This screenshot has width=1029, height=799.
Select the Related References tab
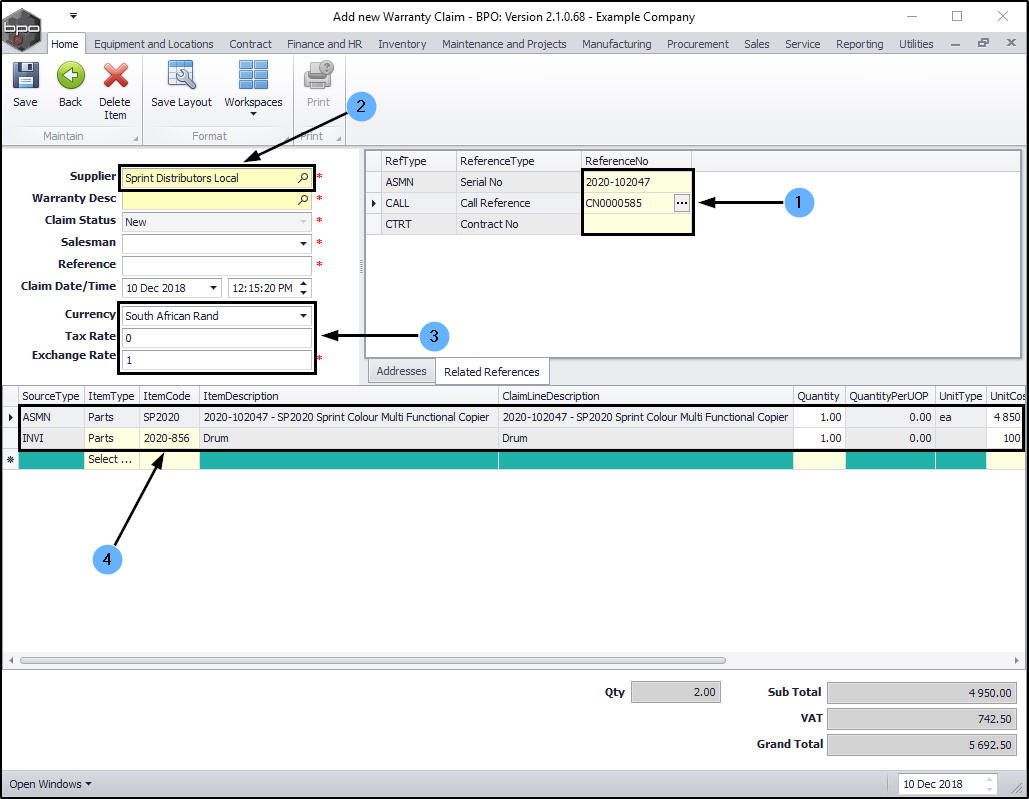pos(492,371)
